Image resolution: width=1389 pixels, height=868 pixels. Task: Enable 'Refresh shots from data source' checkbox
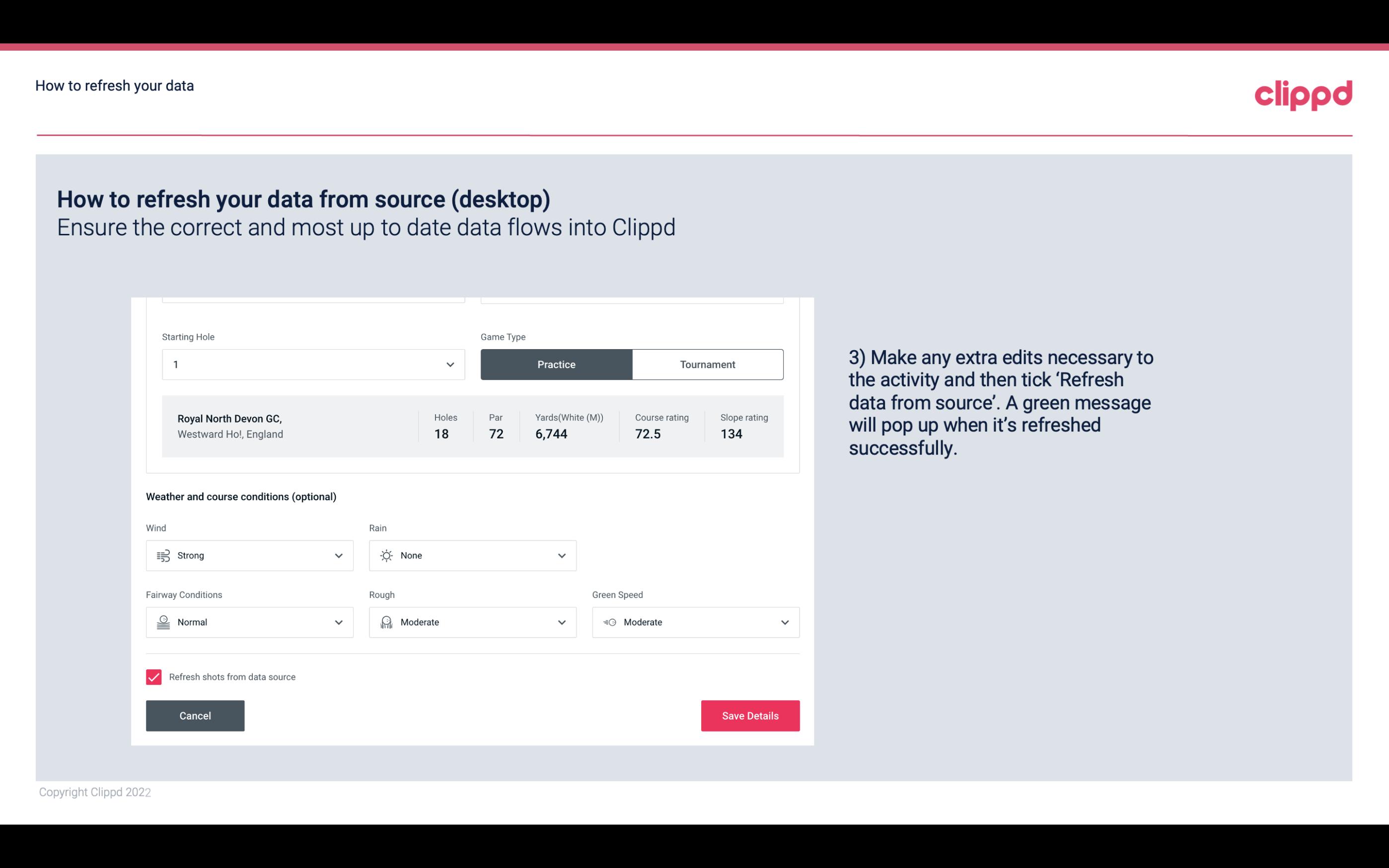click(154, 677)
